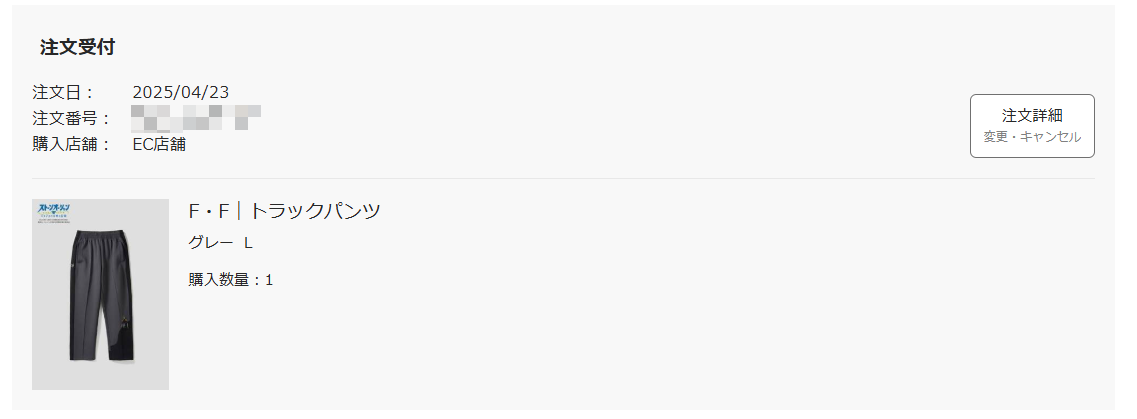Viewport: 1137px width, 419px height.
Task: Click the size L text
Action: (x=248, y=243)
